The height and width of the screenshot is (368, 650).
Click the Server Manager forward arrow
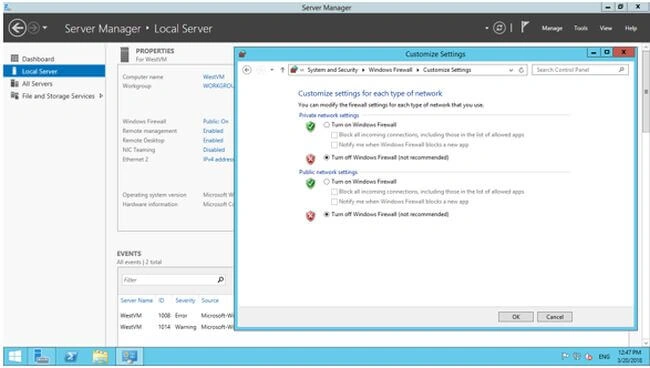pos(34,28)
